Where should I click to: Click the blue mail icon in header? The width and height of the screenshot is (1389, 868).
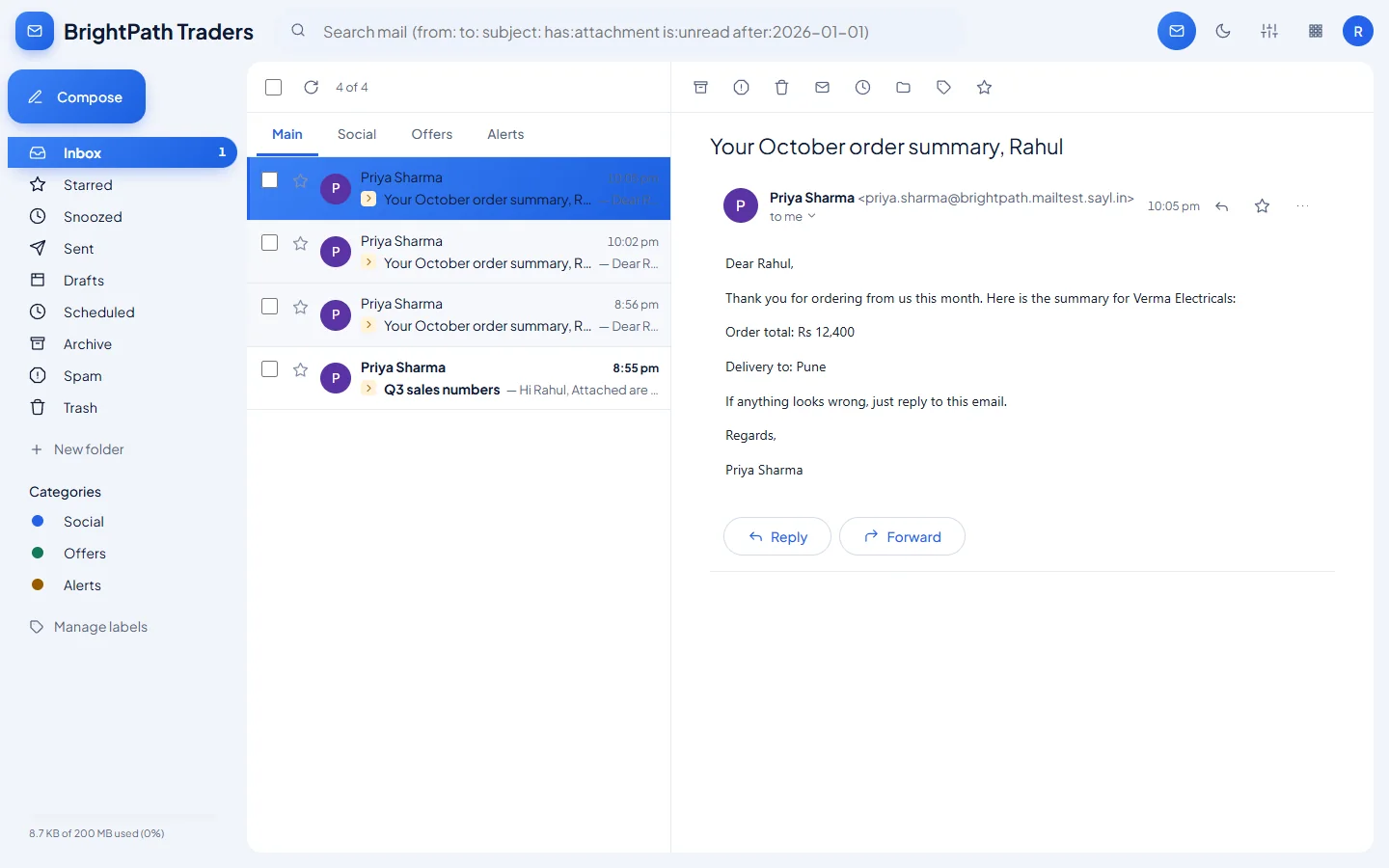pos(1177,31)
